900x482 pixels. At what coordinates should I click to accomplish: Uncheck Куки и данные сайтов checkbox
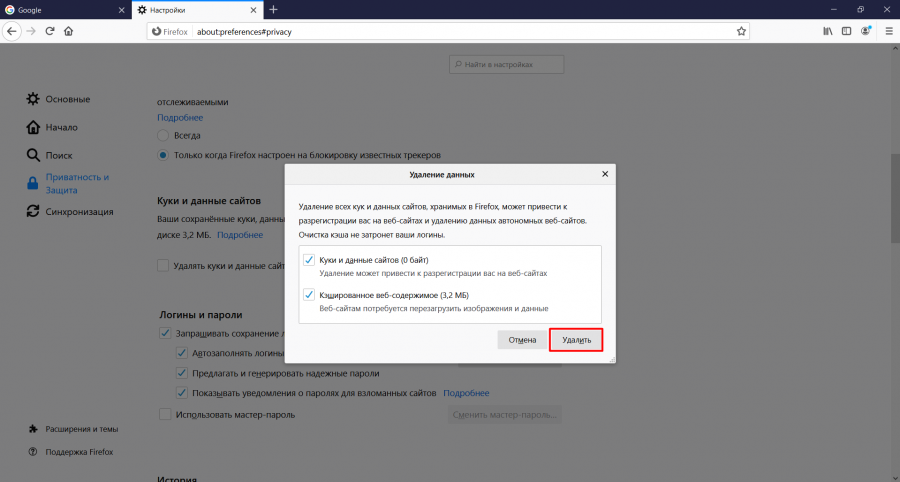tap(309, 260)
